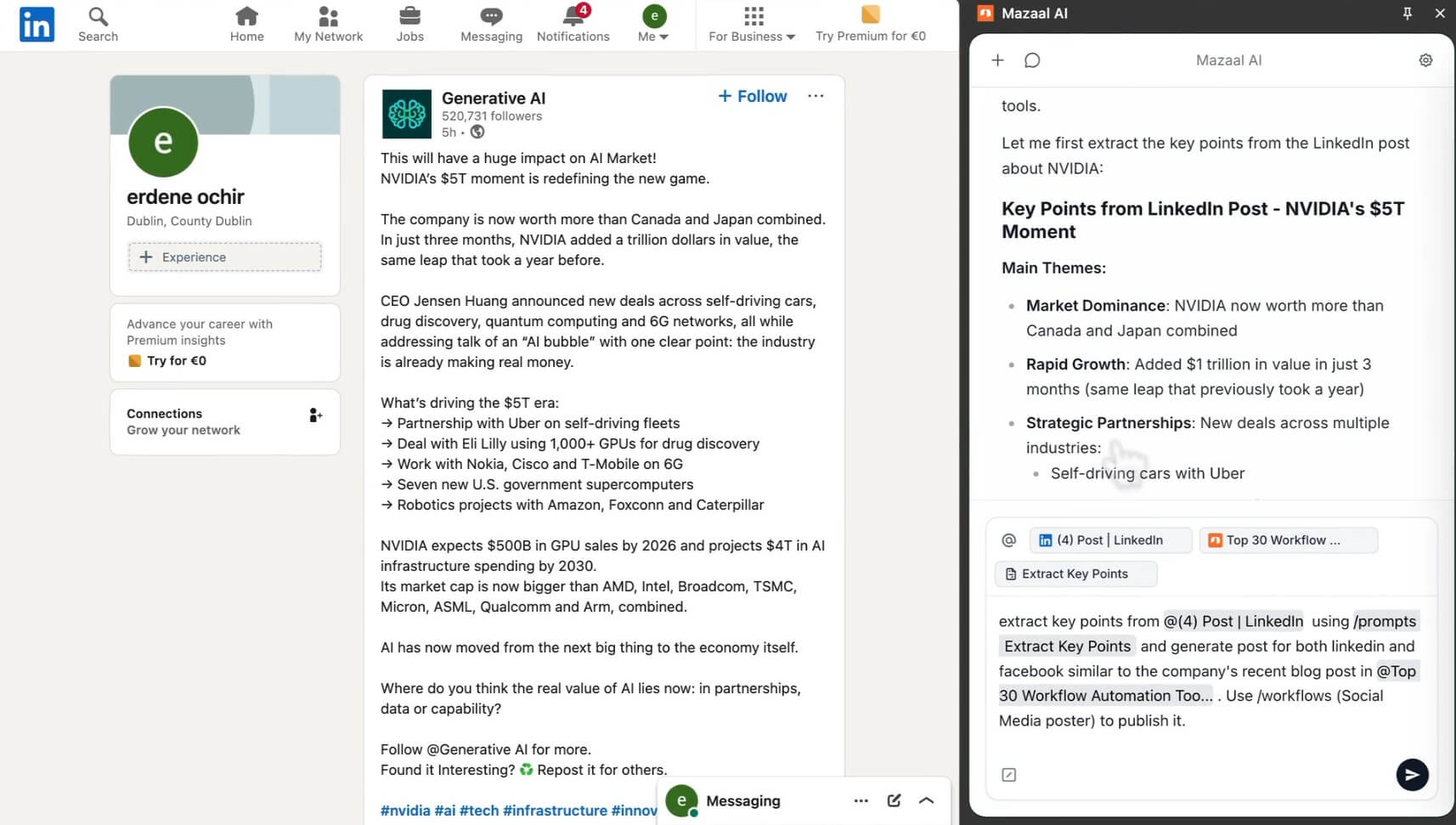Expand the For Business menu

[x=752, y=25]
